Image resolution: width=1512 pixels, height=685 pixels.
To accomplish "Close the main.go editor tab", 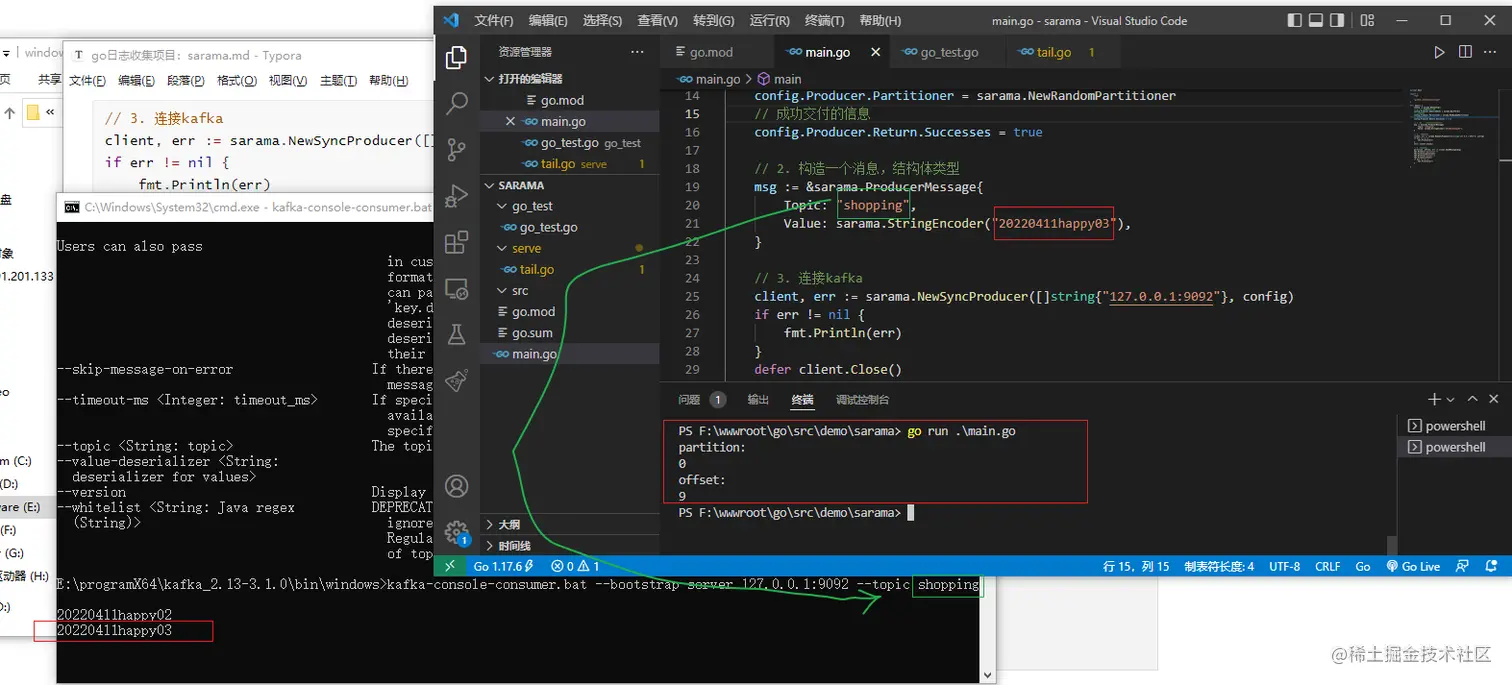I will [876, 52].
